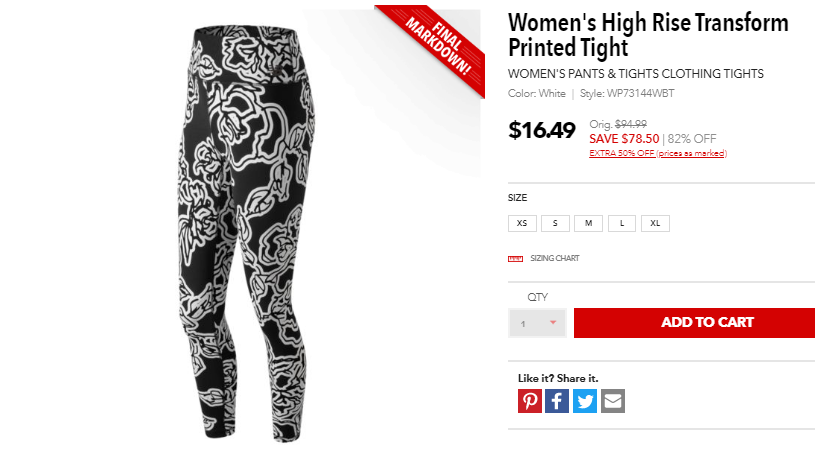Screen dimensions: 815x450
Task: Click the $16.49 sale price
Action: tap(542, 130)
